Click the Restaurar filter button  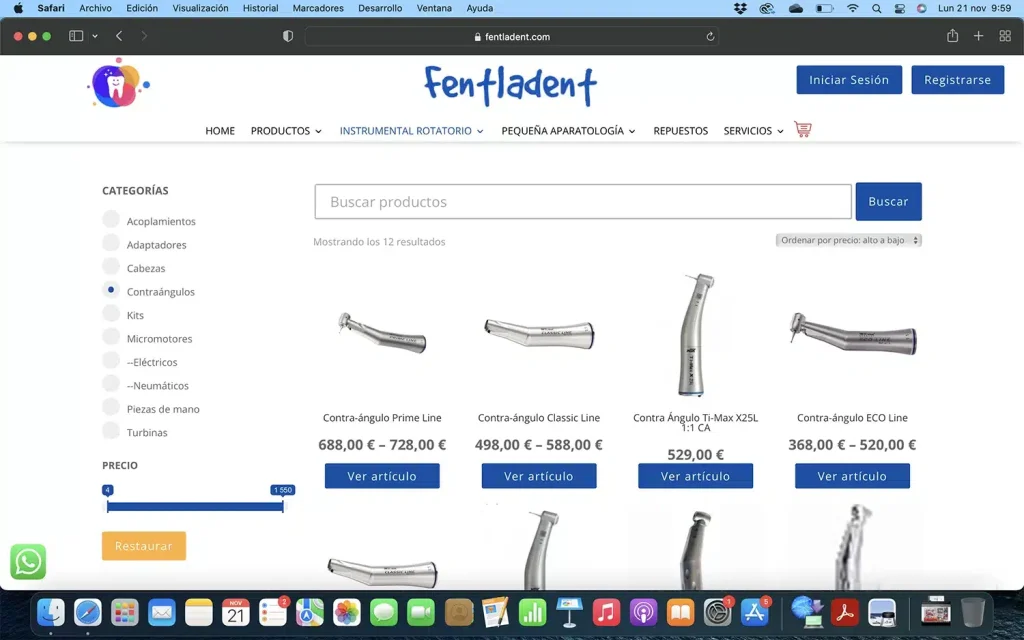144,546
